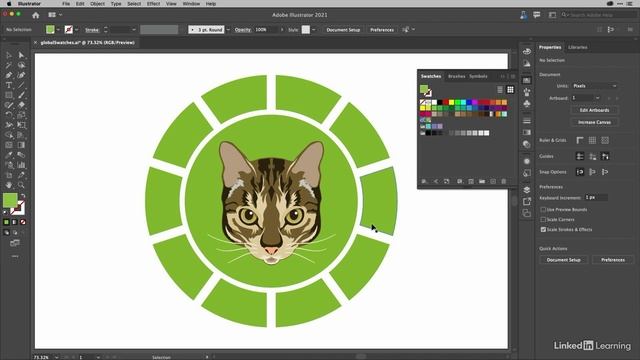Open the Object menu

click(x=97, y=4)
